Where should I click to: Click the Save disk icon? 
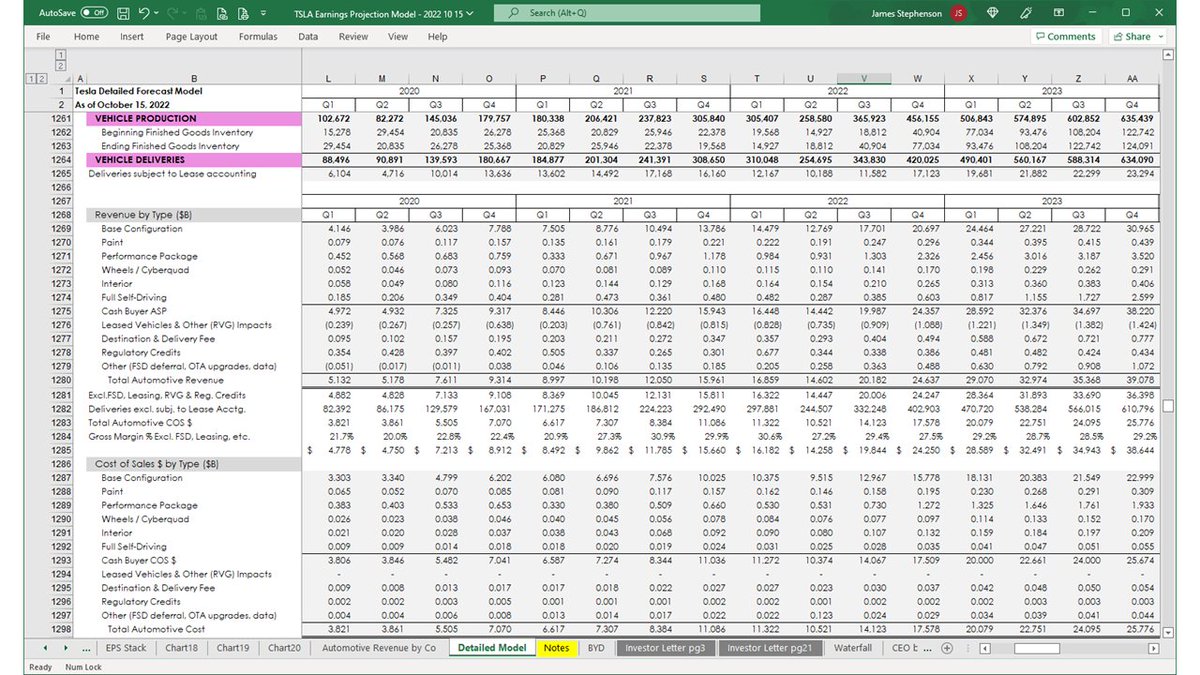coord(122,13)
